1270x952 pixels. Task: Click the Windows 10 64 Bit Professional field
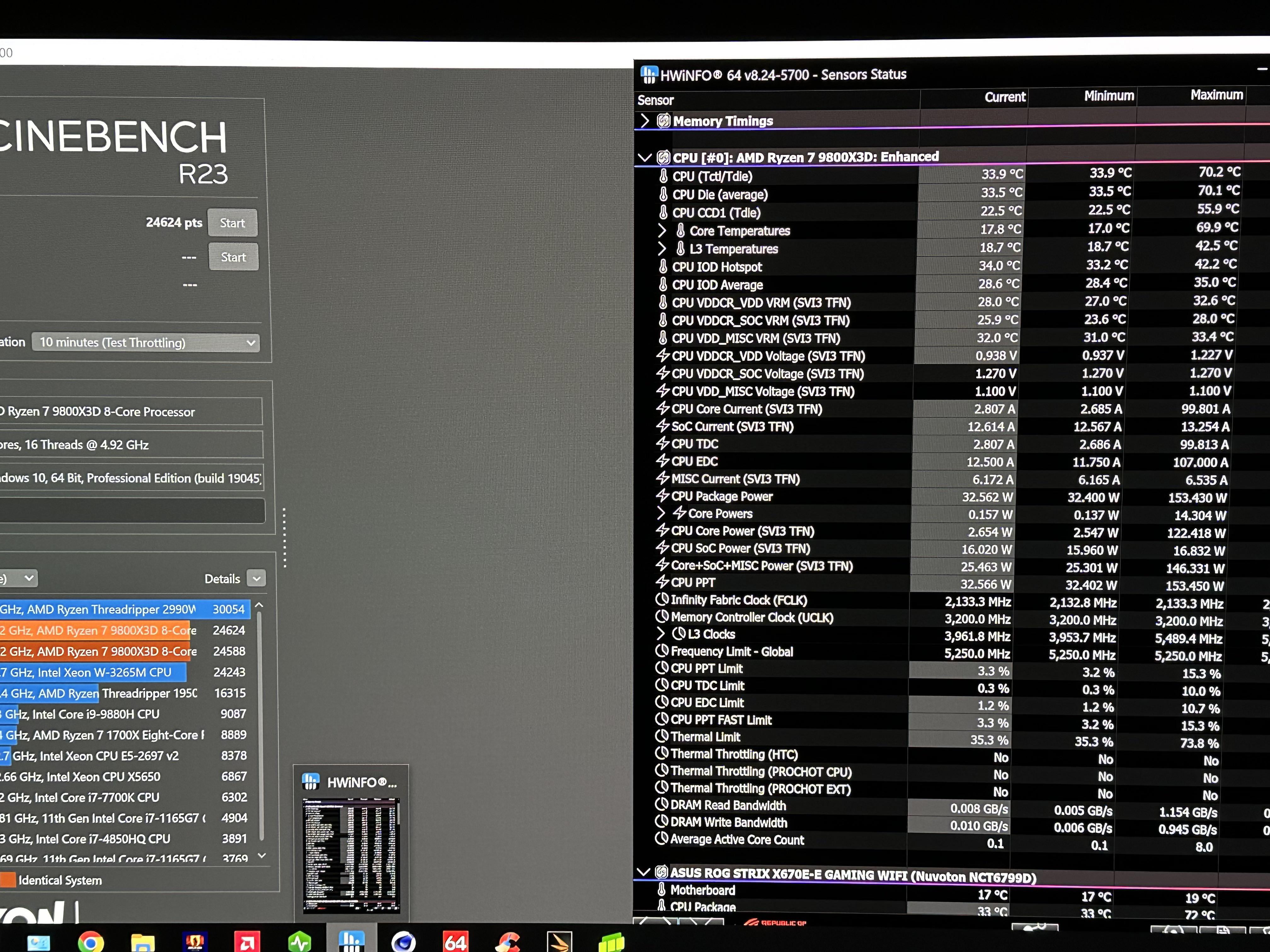tap(131, 478)
